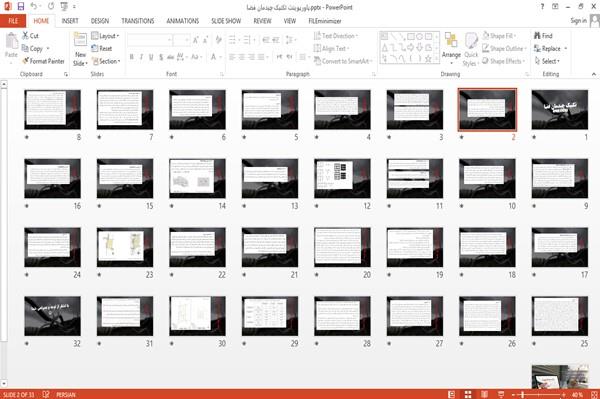
Task: Open the font size combo box
Action: 181,40
